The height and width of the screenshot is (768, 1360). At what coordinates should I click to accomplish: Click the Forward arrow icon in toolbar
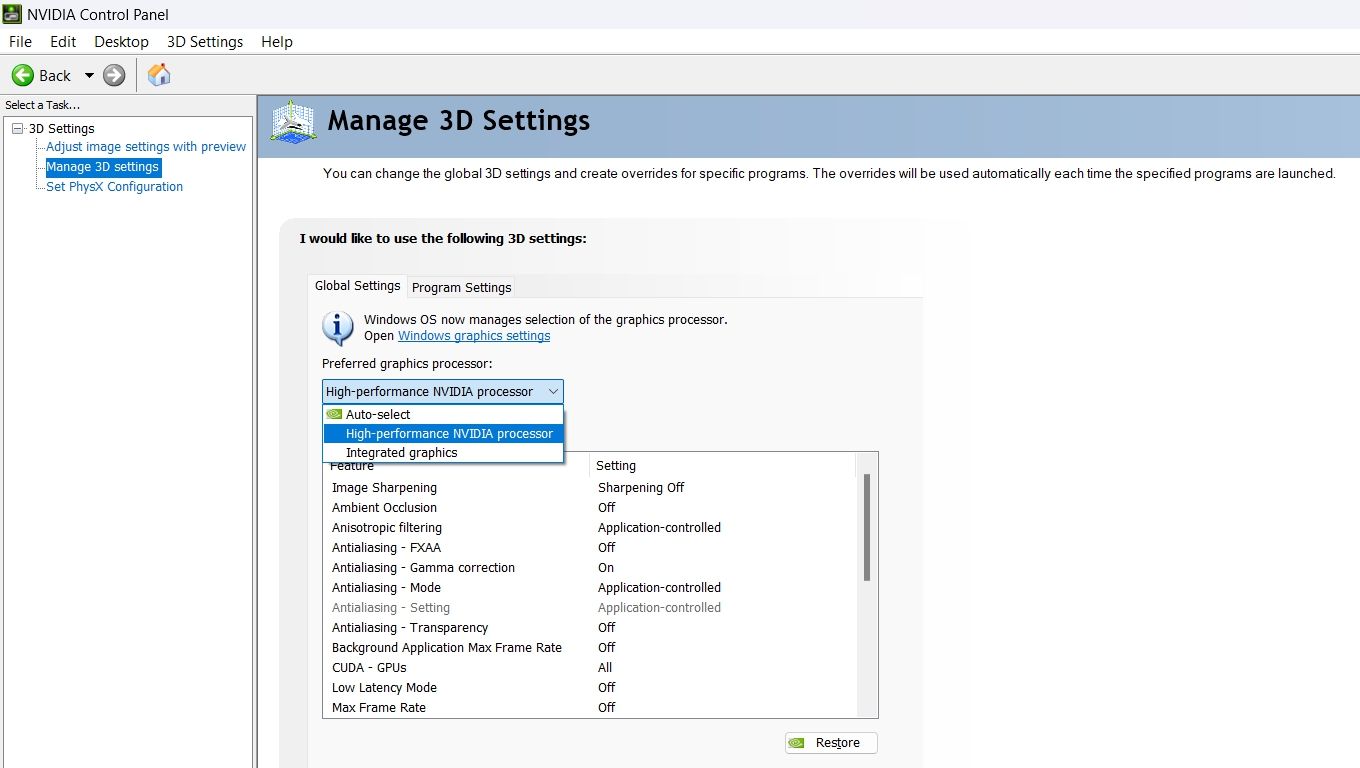click(x=114, y=75)
